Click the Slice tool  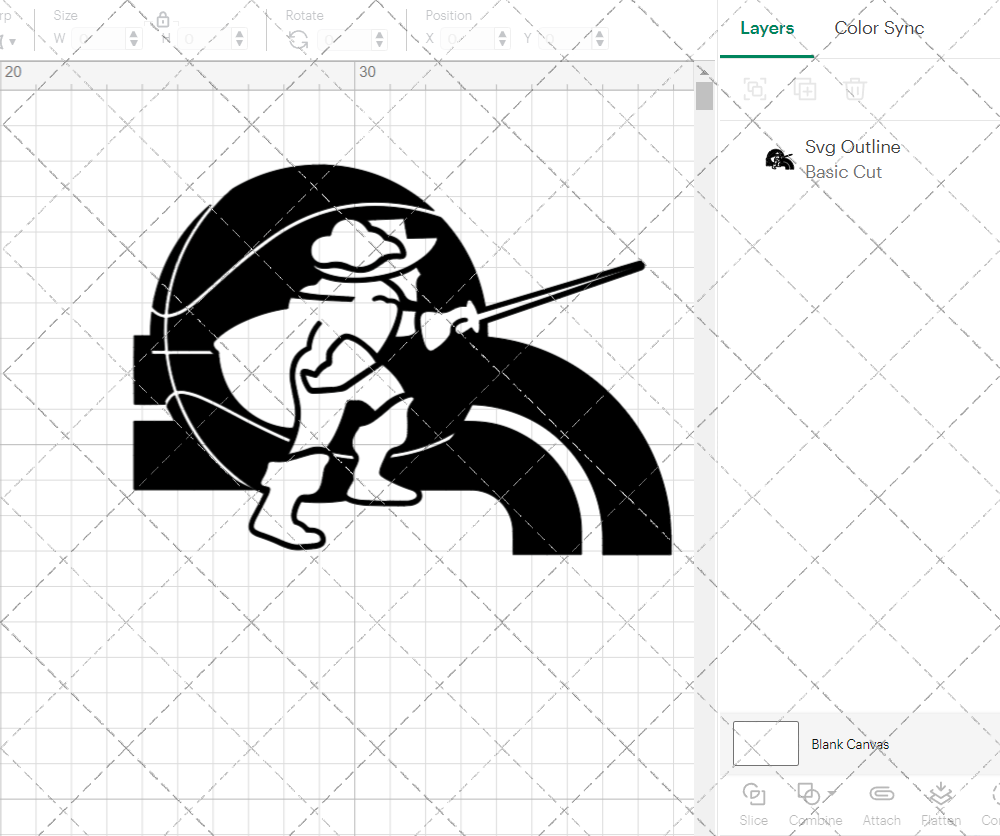tap(754, 805)
